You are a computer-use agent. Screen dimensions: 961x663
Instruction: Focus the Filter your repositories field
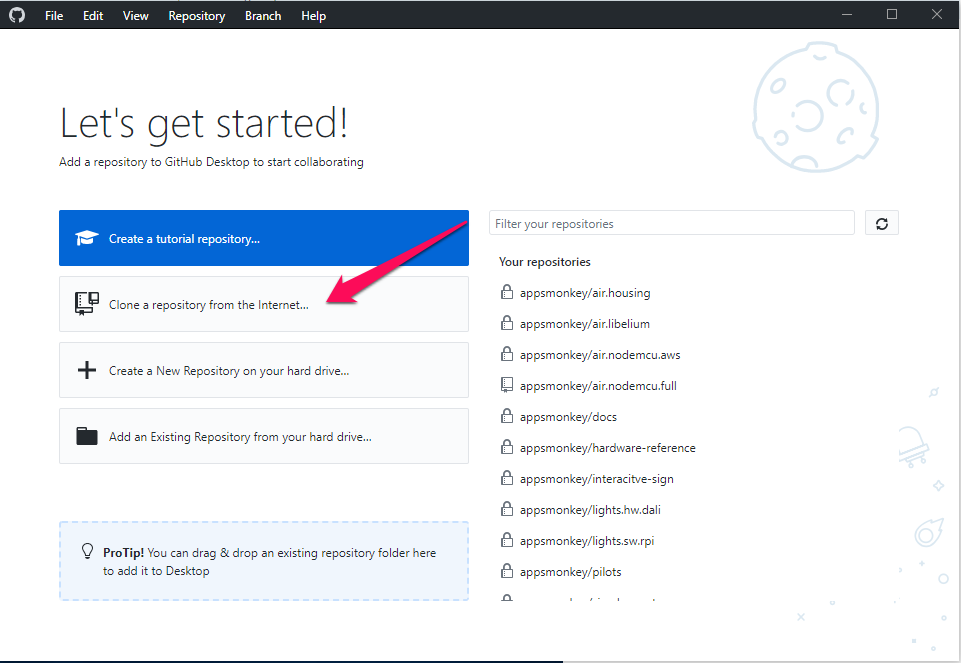point(672,223)
